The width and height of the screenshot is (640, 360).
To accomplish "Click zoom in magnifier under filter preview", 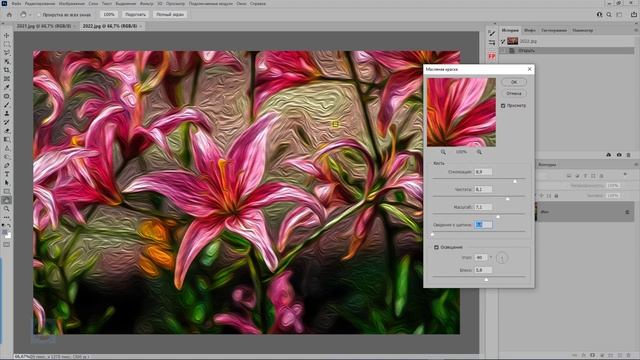I will pos(479,152).
